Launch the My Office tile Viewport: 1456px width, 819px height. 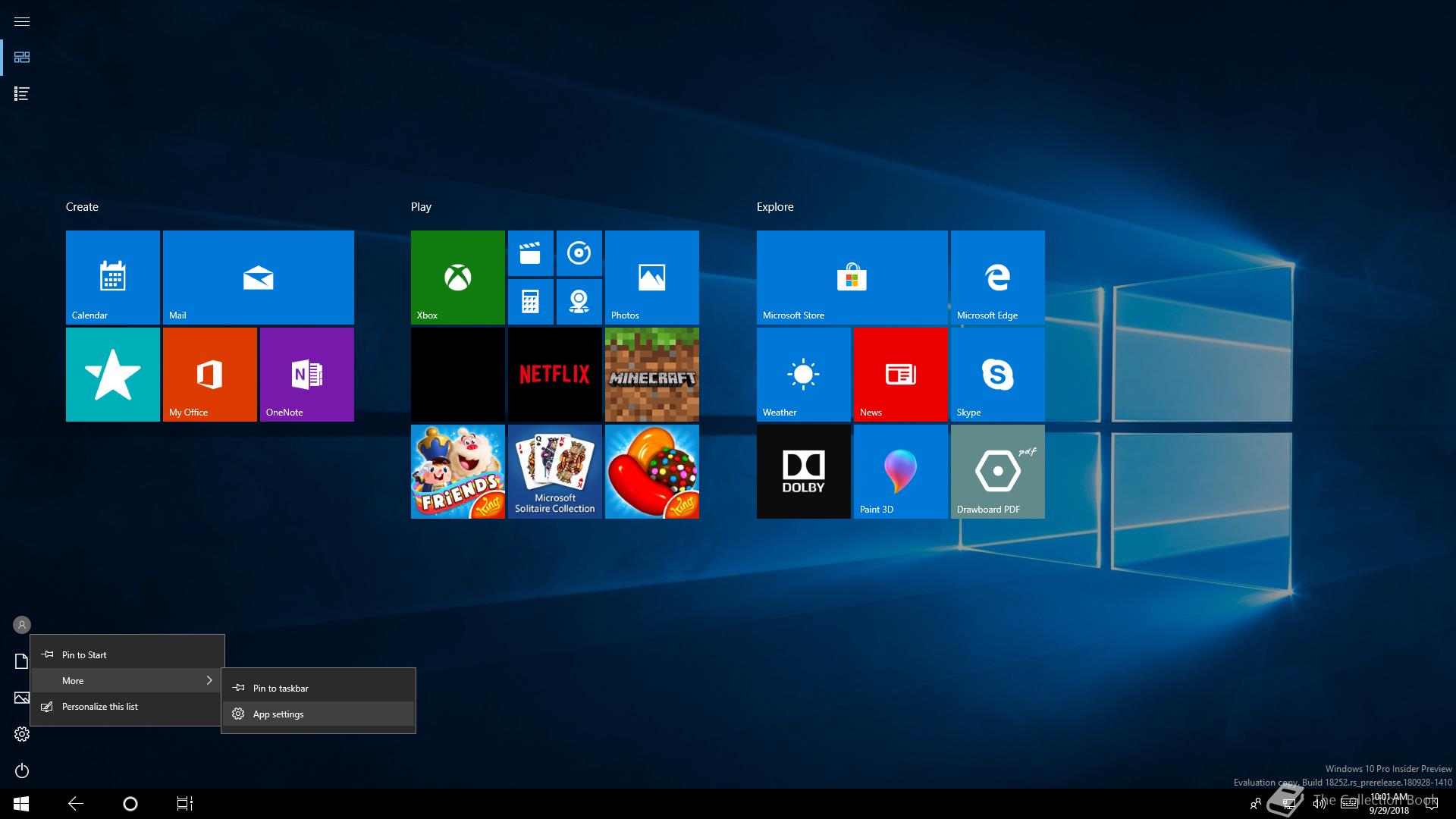tap(210, 375)
